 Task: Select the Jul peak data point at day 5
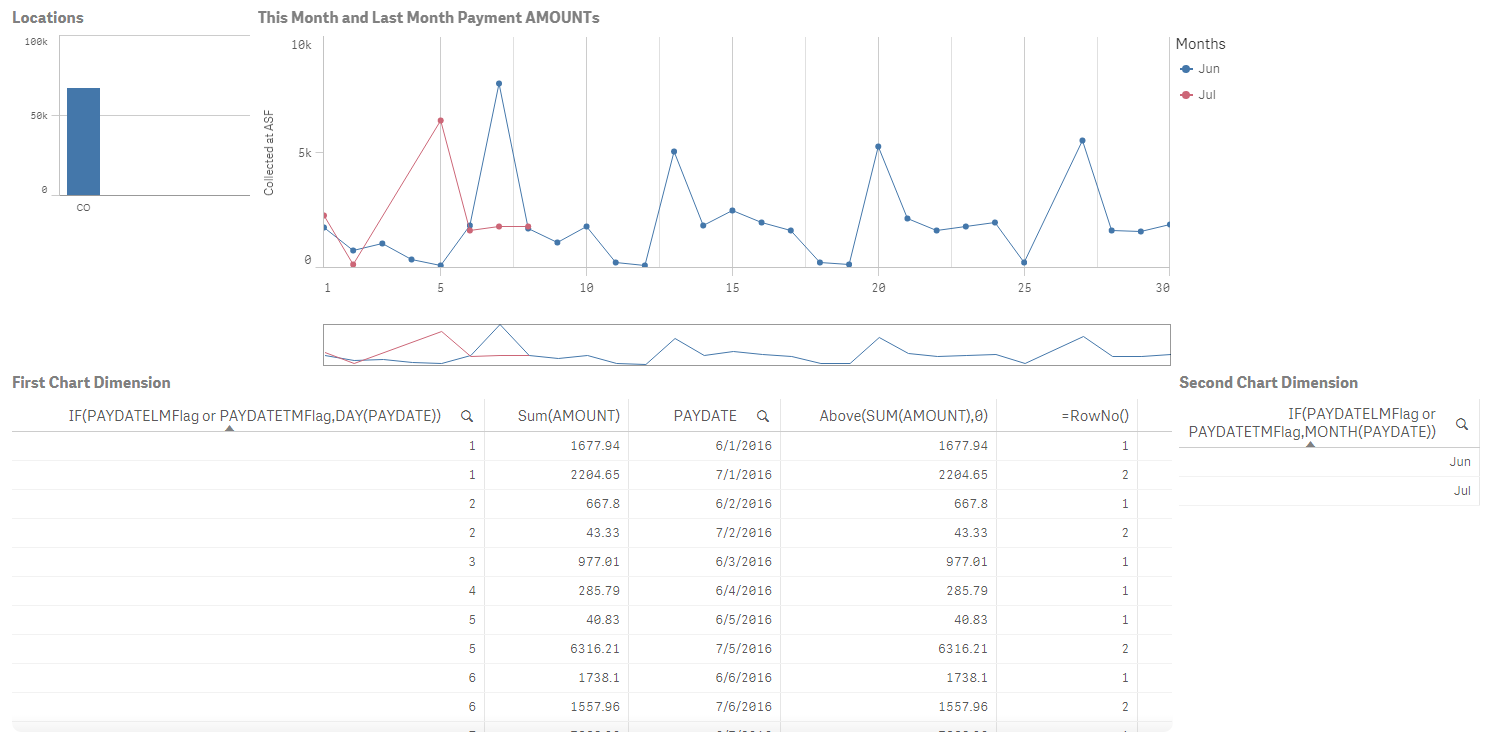[440, 120]
